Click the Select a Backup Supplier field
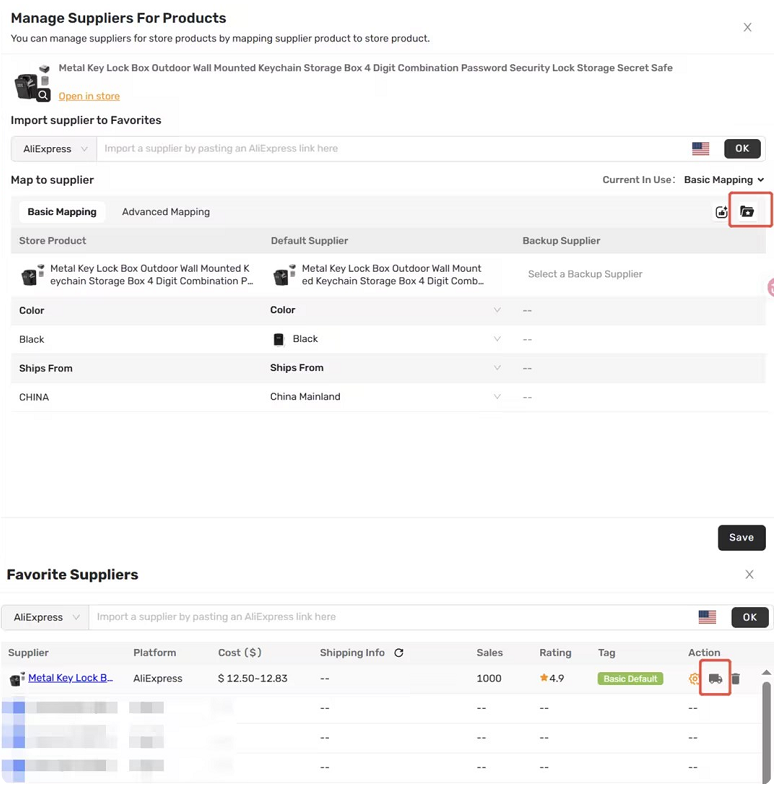 585,274
